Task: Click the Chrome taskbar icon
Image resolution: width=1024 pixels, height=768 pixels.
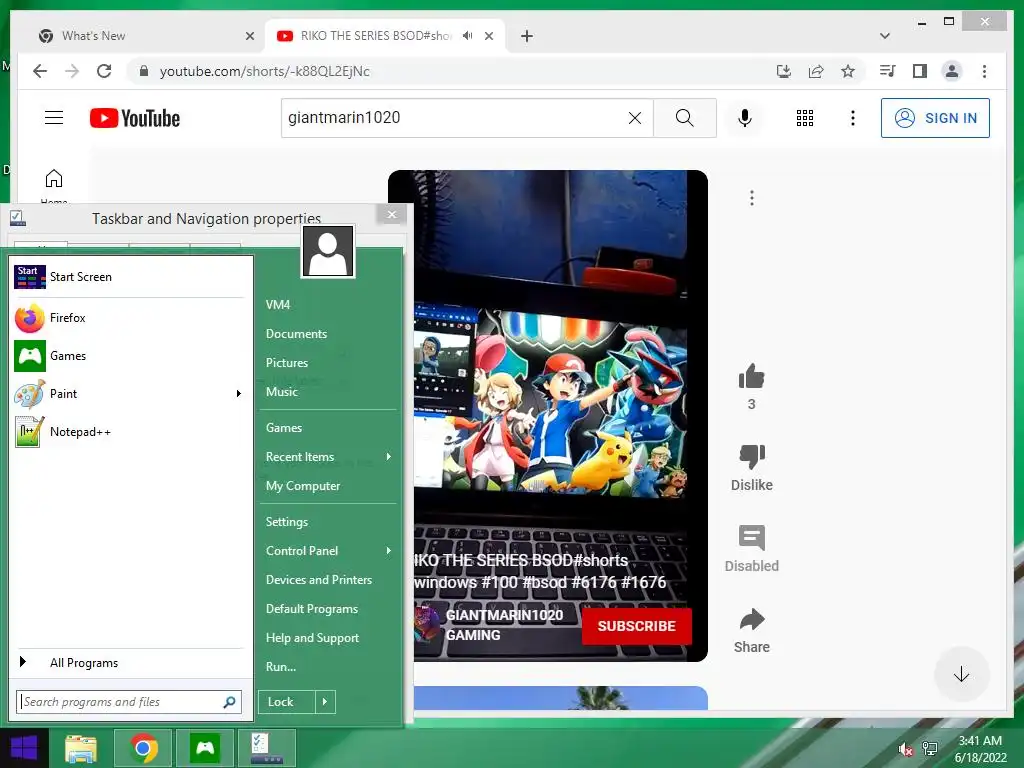Action: [x=144, y=748]
